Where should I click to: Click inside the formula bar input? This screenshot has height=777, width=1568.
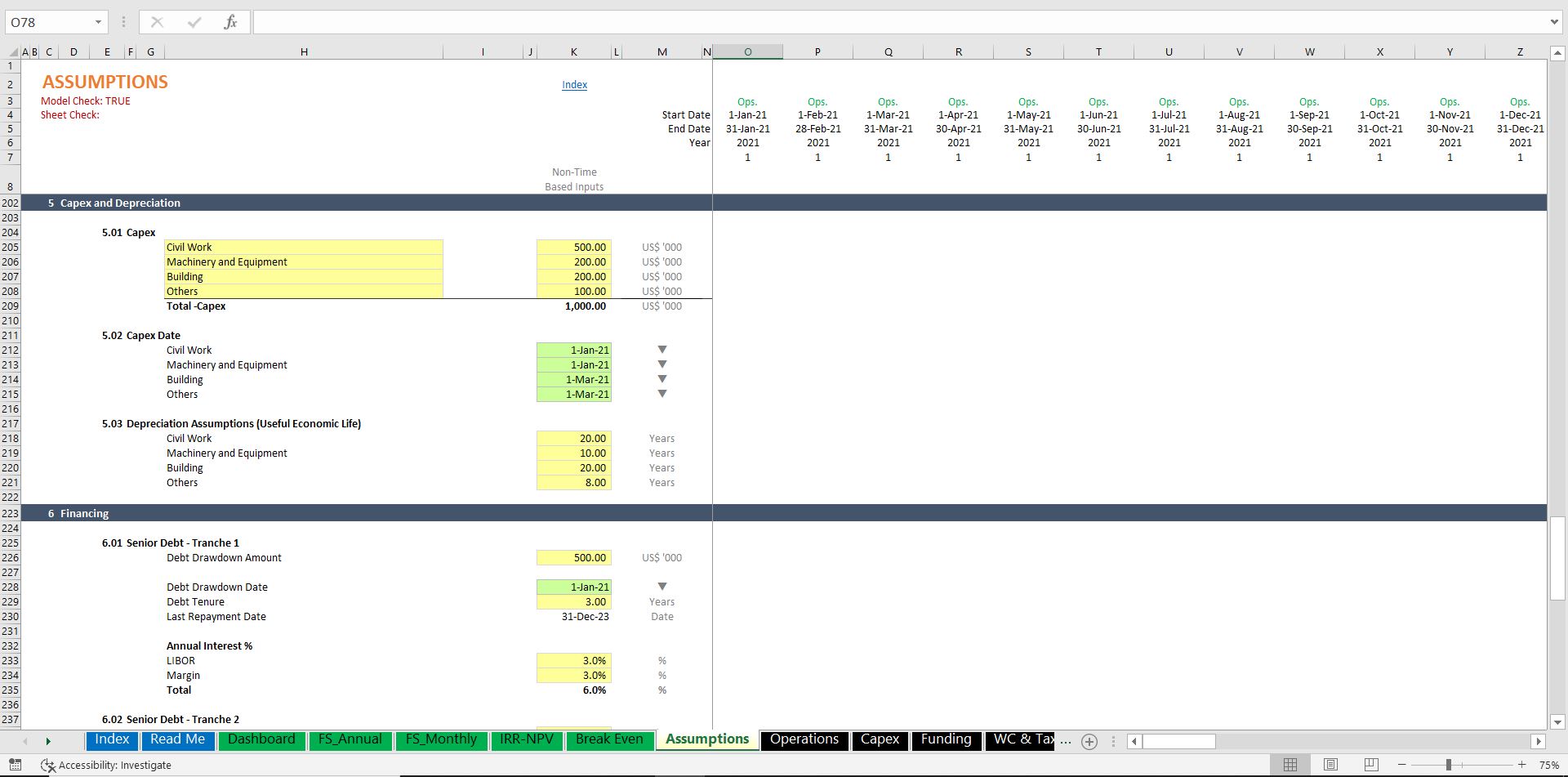tap(898, 22)
